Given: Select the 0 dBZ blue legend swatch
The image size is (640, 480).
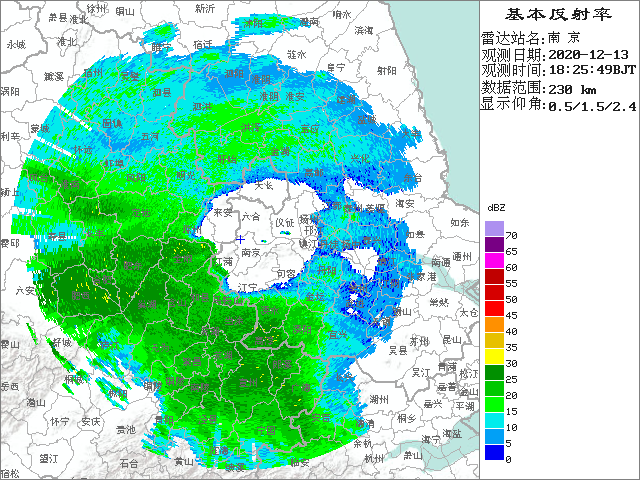Looking at the screenshot, I should [493, 451].
